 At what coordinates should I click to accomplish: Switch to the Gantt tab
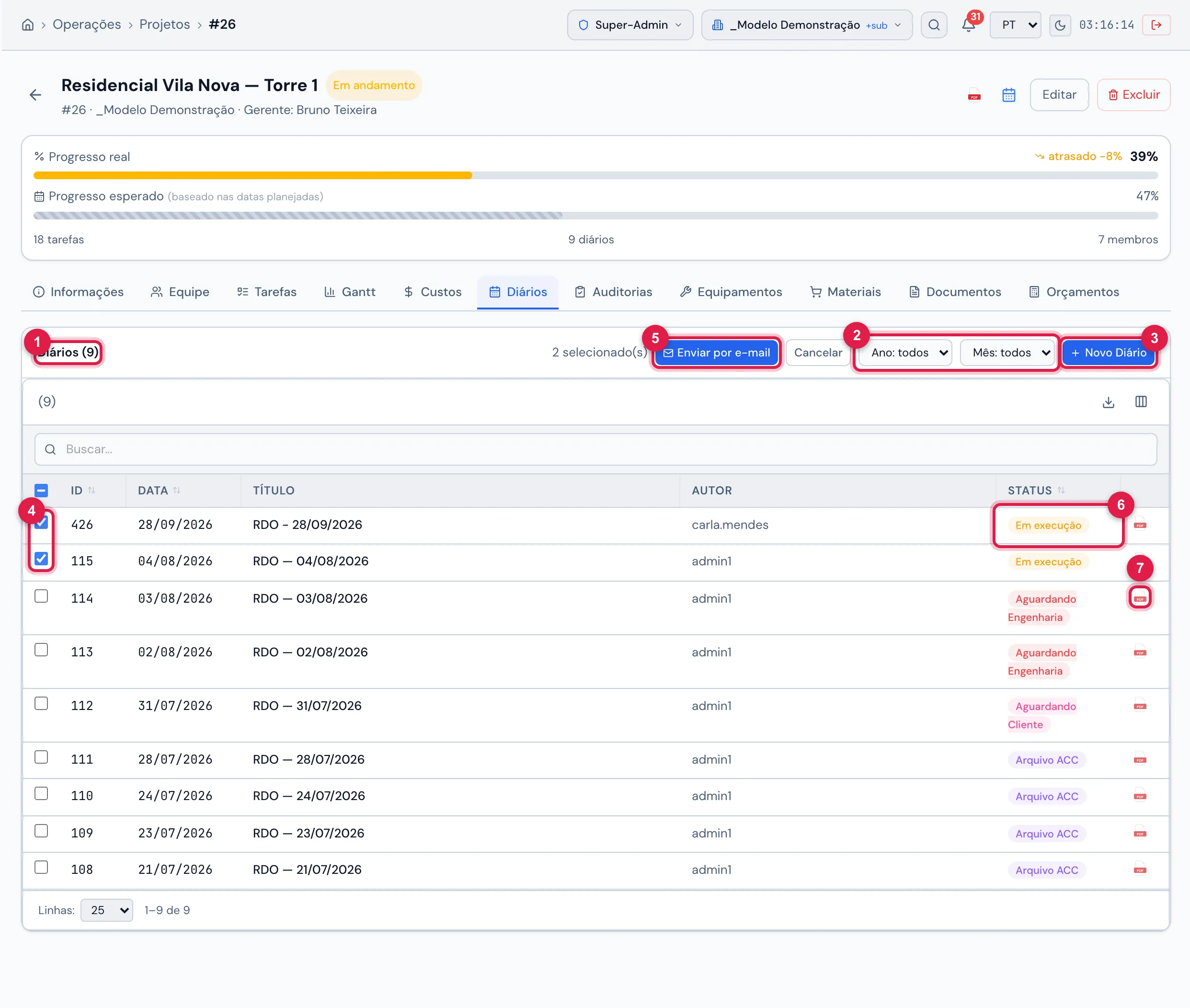click(x=350, y=292)
